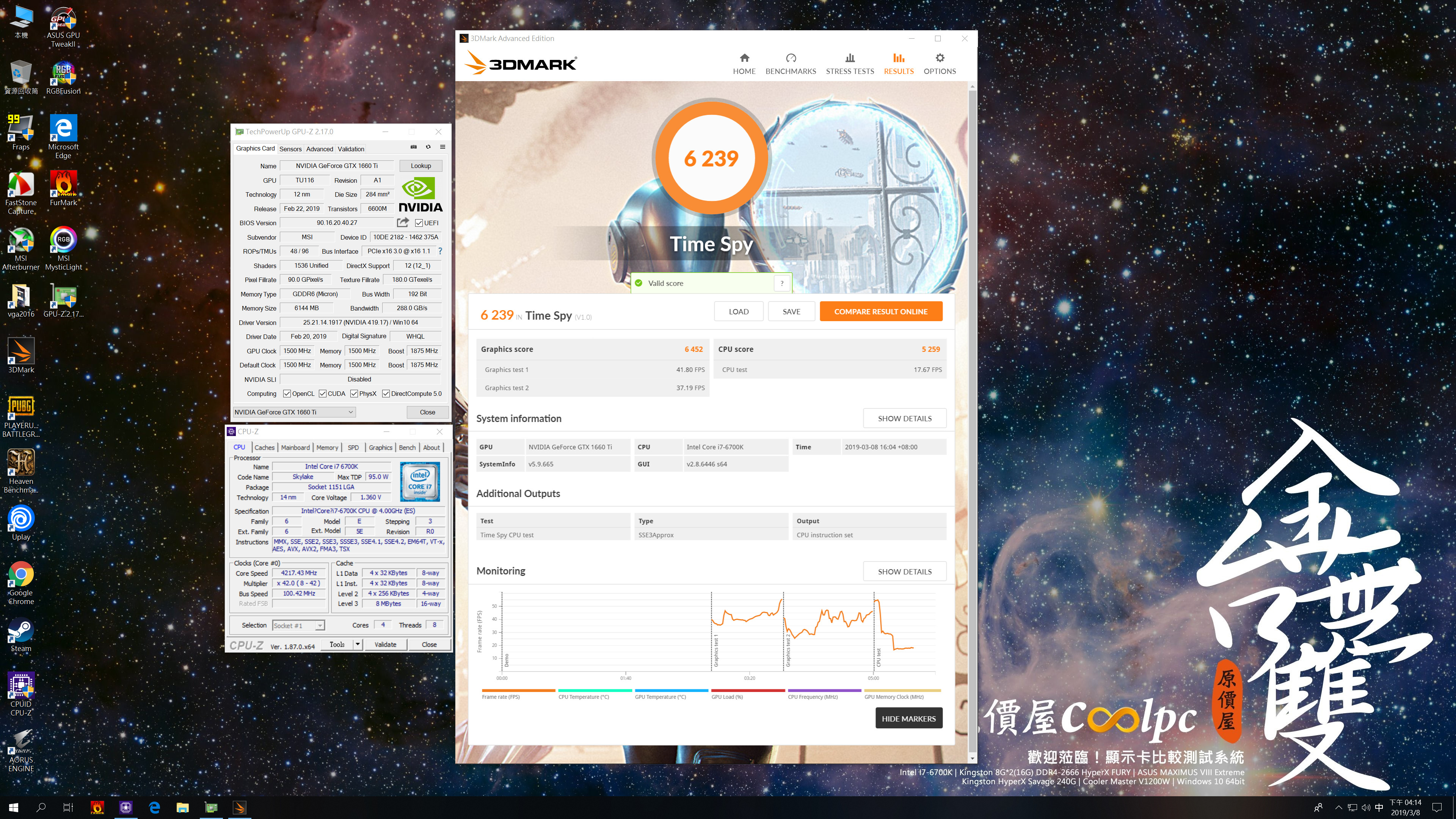
Task: Toggle the CUDA checkbox in GPU-Z
Action: (x=323, y=394)
